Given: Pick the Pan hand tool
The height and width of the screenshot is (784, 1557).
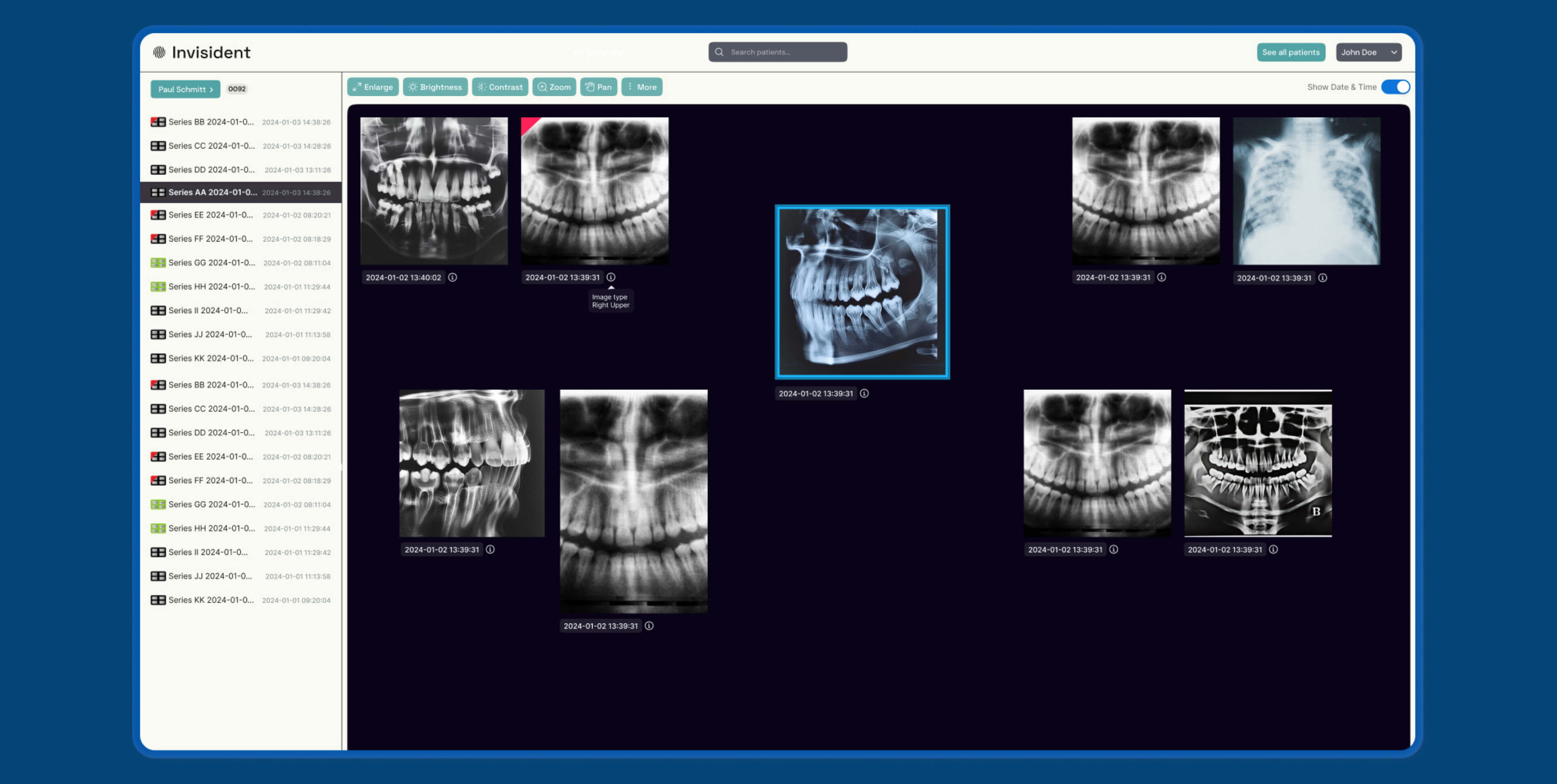Looking at the screenshot, I should [x=598, y=87].
